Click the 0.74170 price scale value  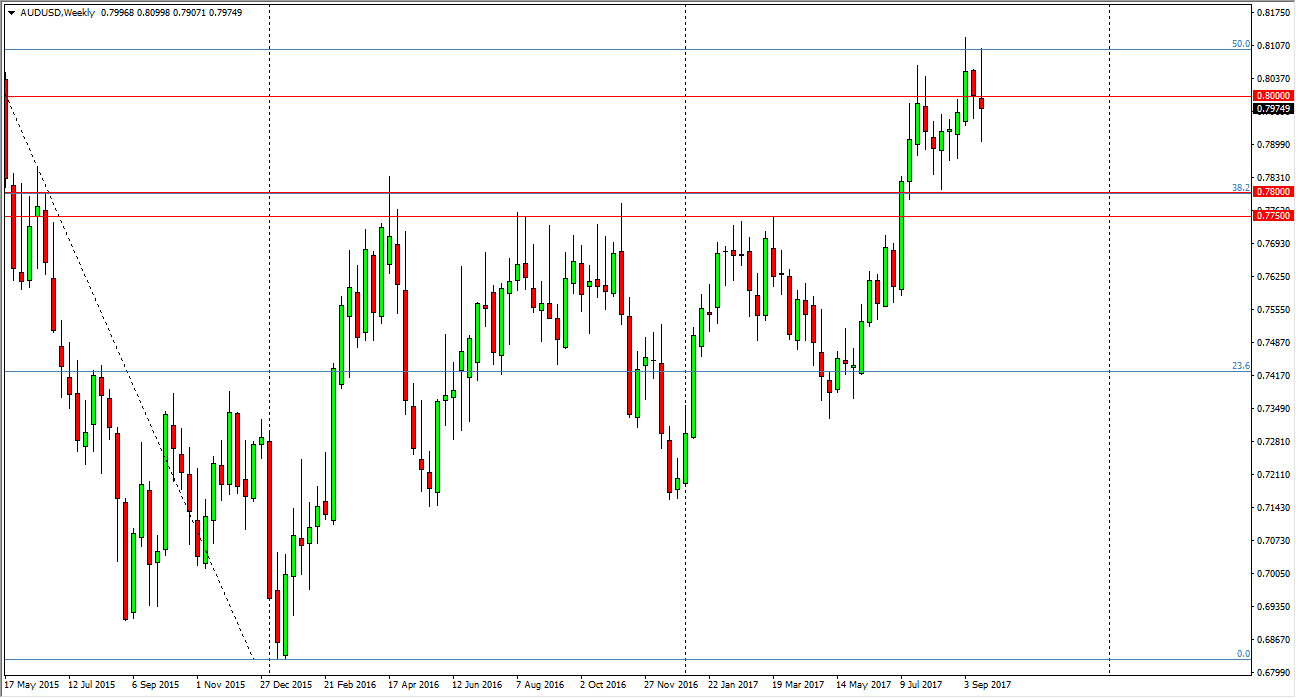[x=1272, y=376]
